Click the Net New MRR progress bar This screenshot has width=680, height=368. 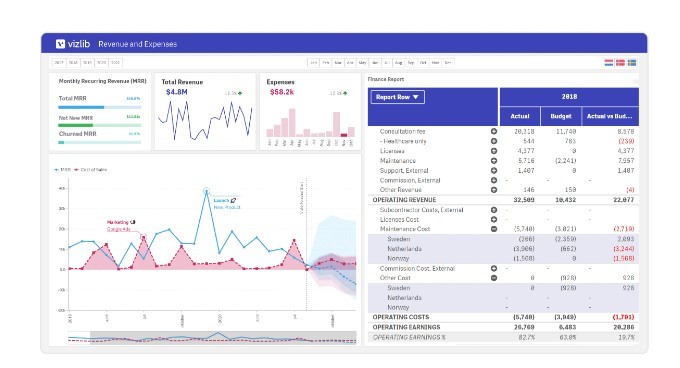pos(99,125)
